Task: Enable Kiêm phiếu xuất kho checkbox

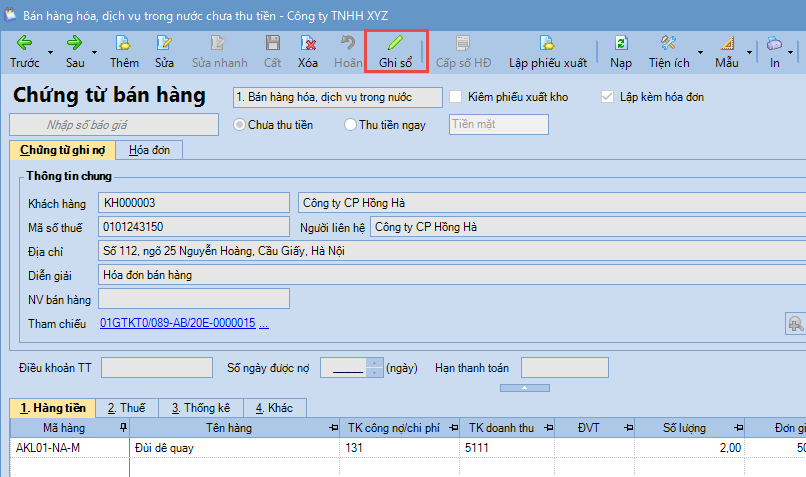Action: [456, 97]
